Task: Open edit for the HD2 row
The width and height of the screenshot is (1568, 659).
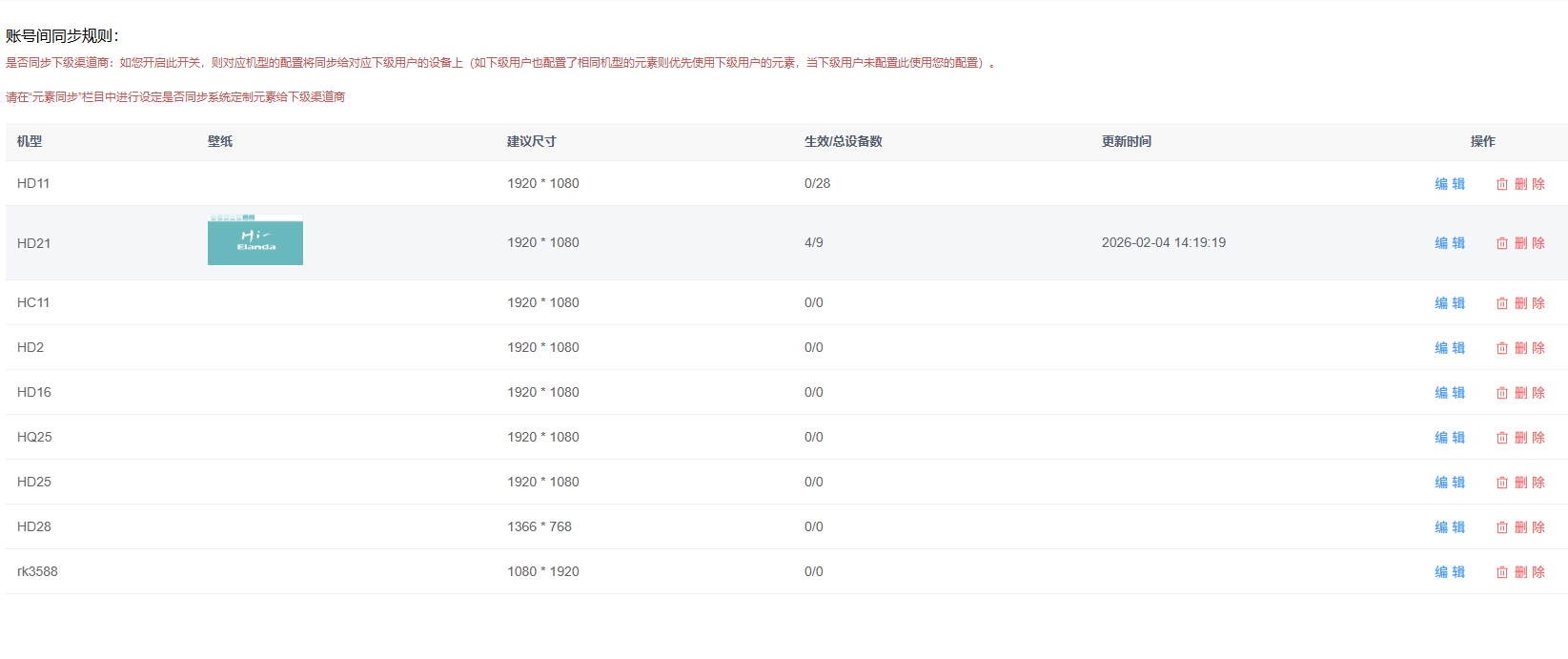Action: coord(1450,348)
